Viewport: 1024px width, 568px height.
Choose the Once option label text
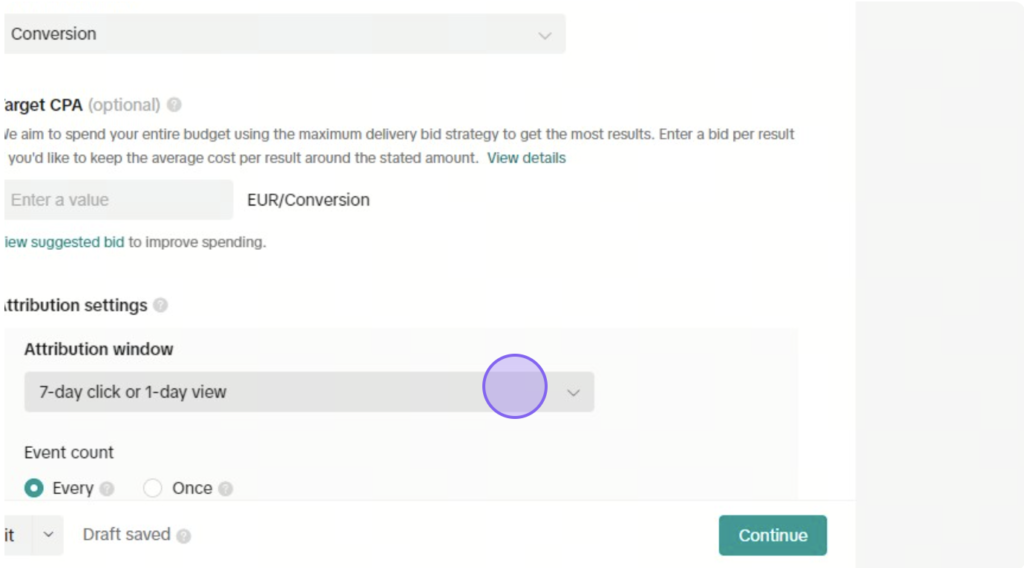[x=192, y=488]
